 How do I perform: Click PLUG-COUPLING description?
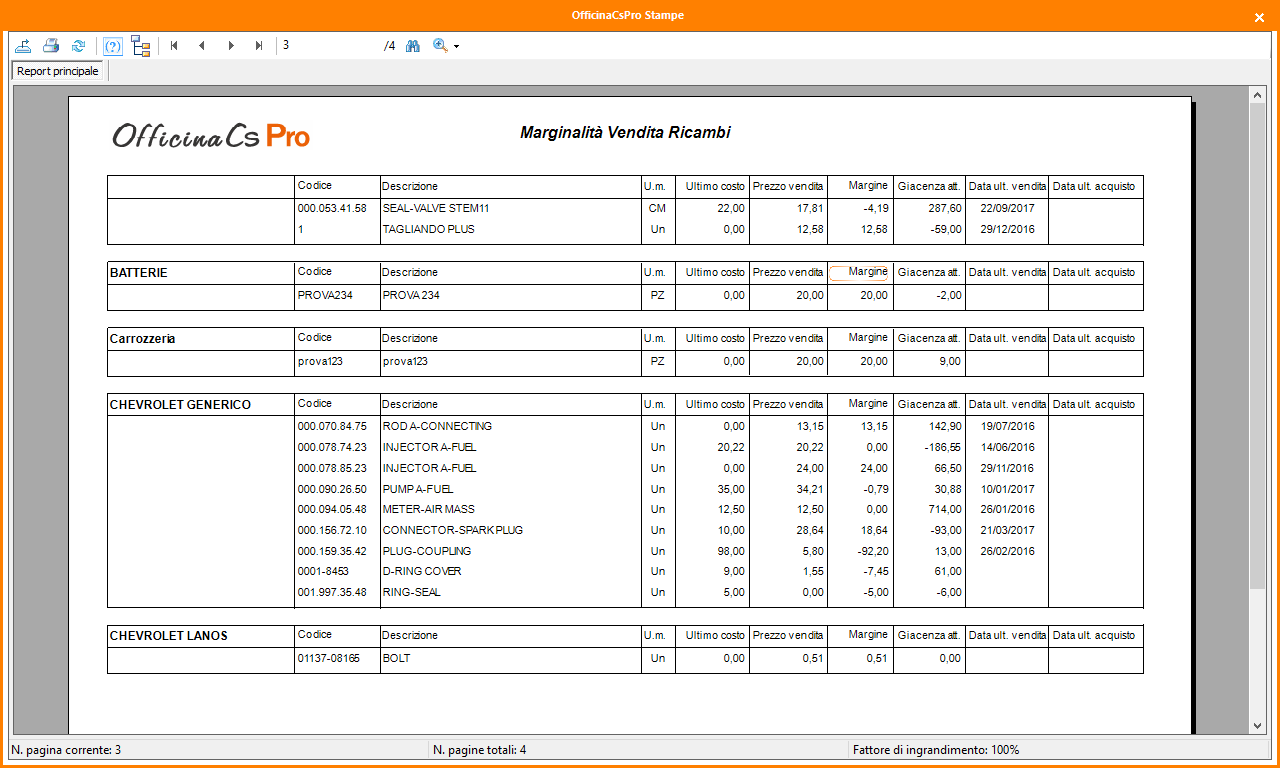point(426,552)
